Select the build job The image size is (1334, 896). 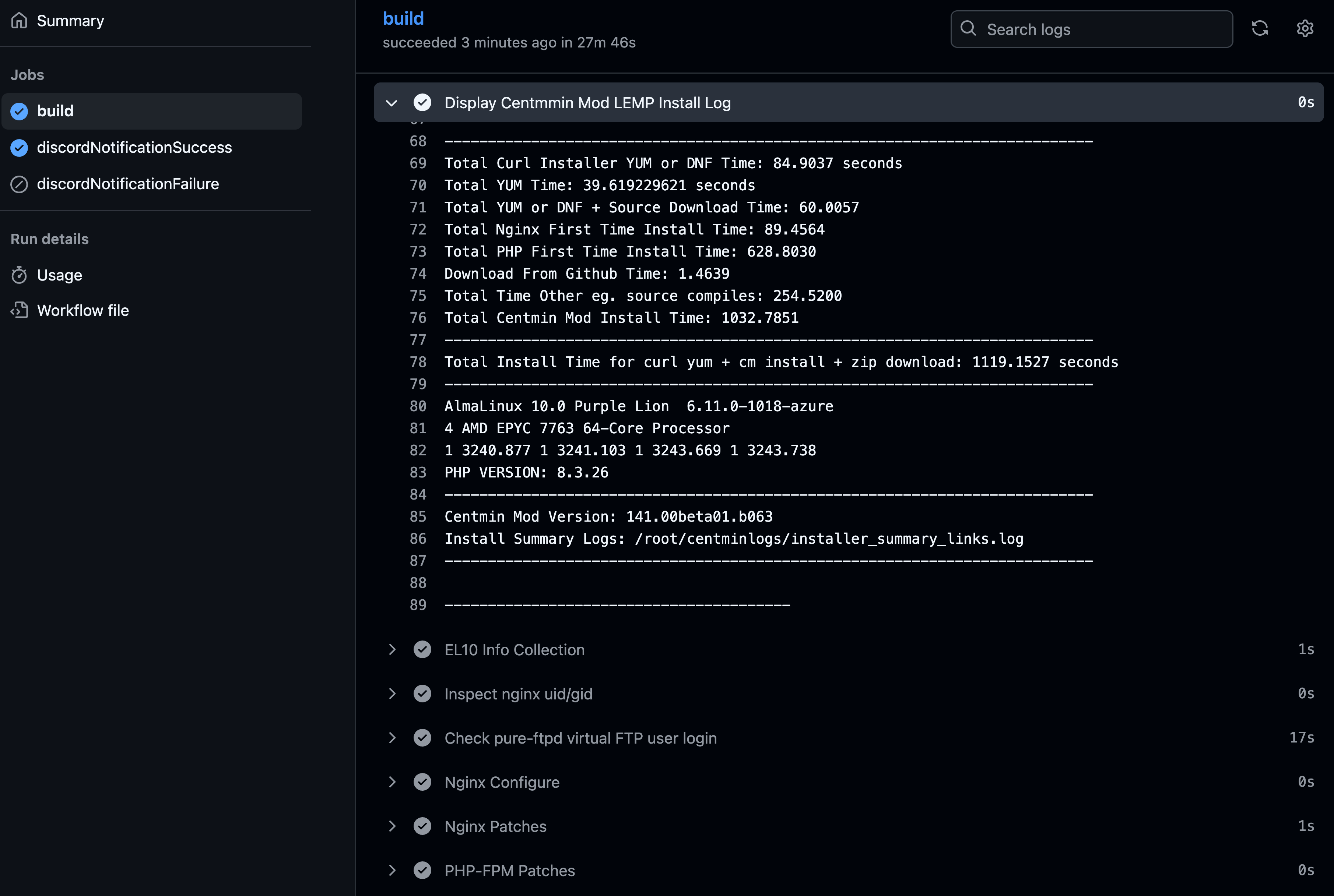tap(152, 111)
